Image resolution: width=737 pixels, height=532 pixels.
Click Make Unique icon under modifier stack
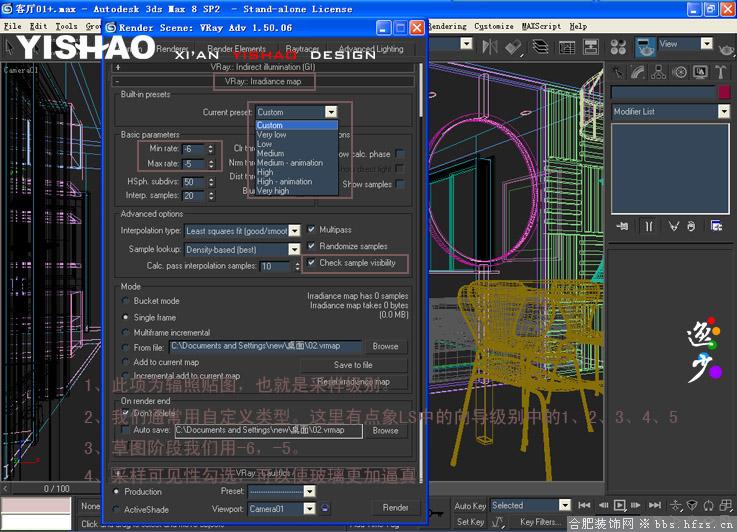coord(674,227)
